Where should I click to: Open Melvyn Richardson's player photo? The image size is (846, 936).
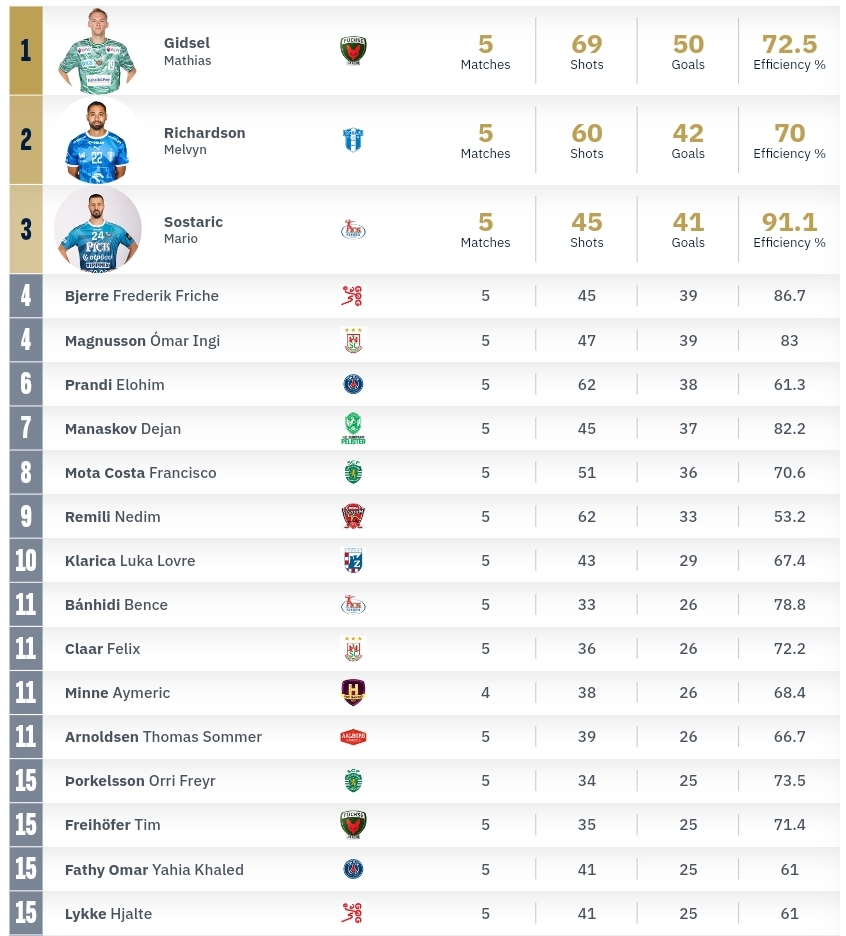pos(97,140)
